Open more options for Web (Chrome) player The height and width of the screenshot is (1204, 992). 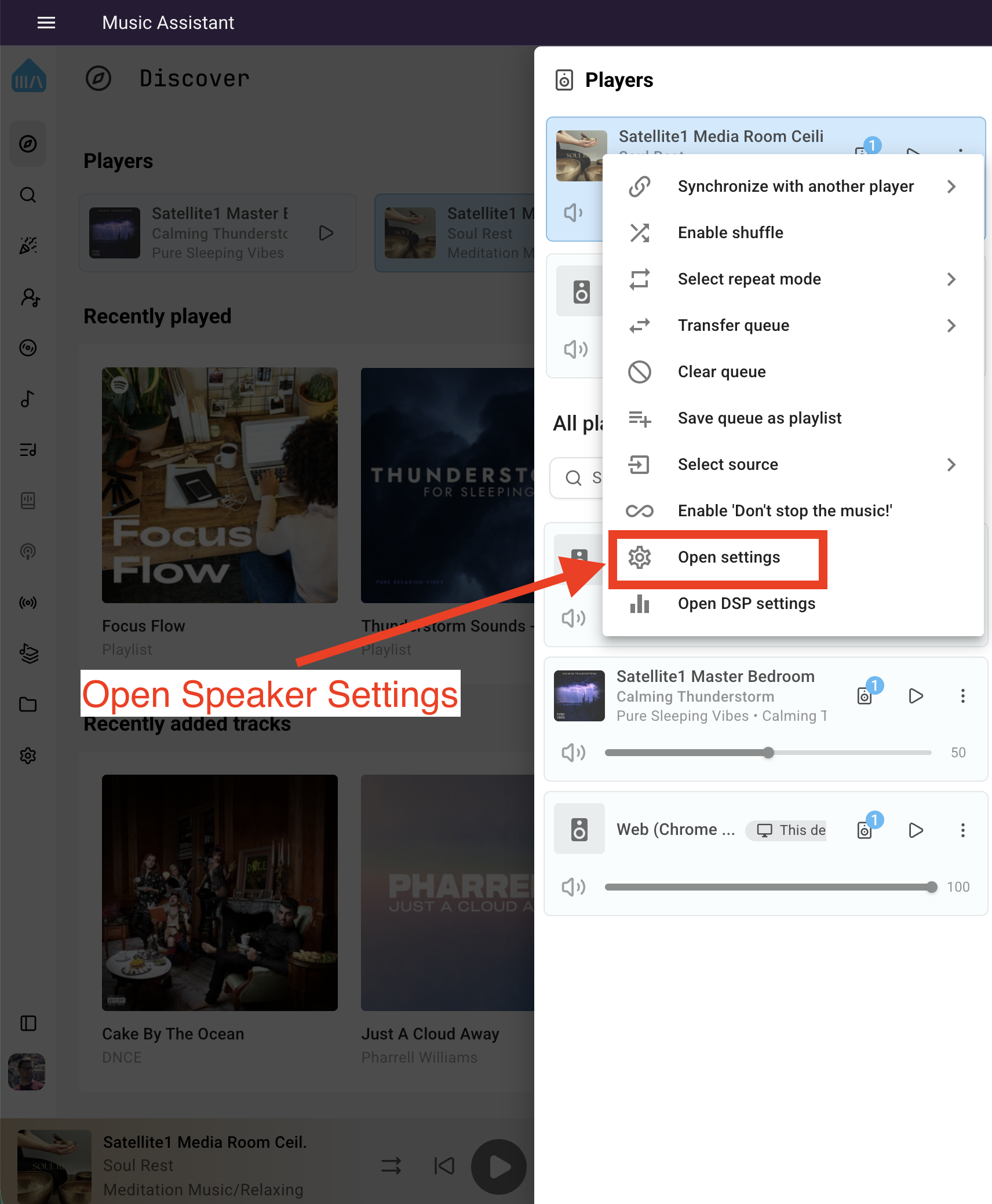963,830
